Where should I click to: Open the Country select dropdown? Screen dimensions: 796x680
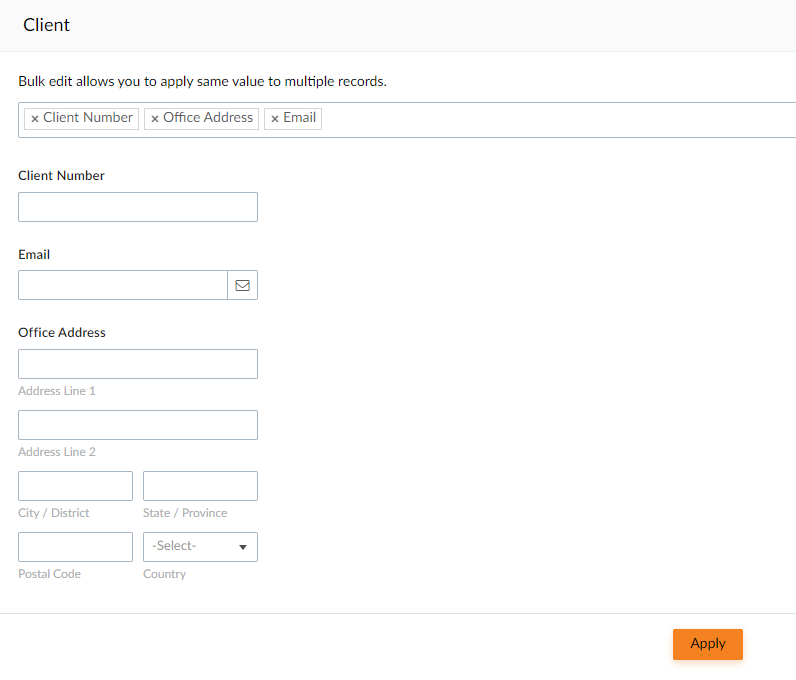(200, 547)
